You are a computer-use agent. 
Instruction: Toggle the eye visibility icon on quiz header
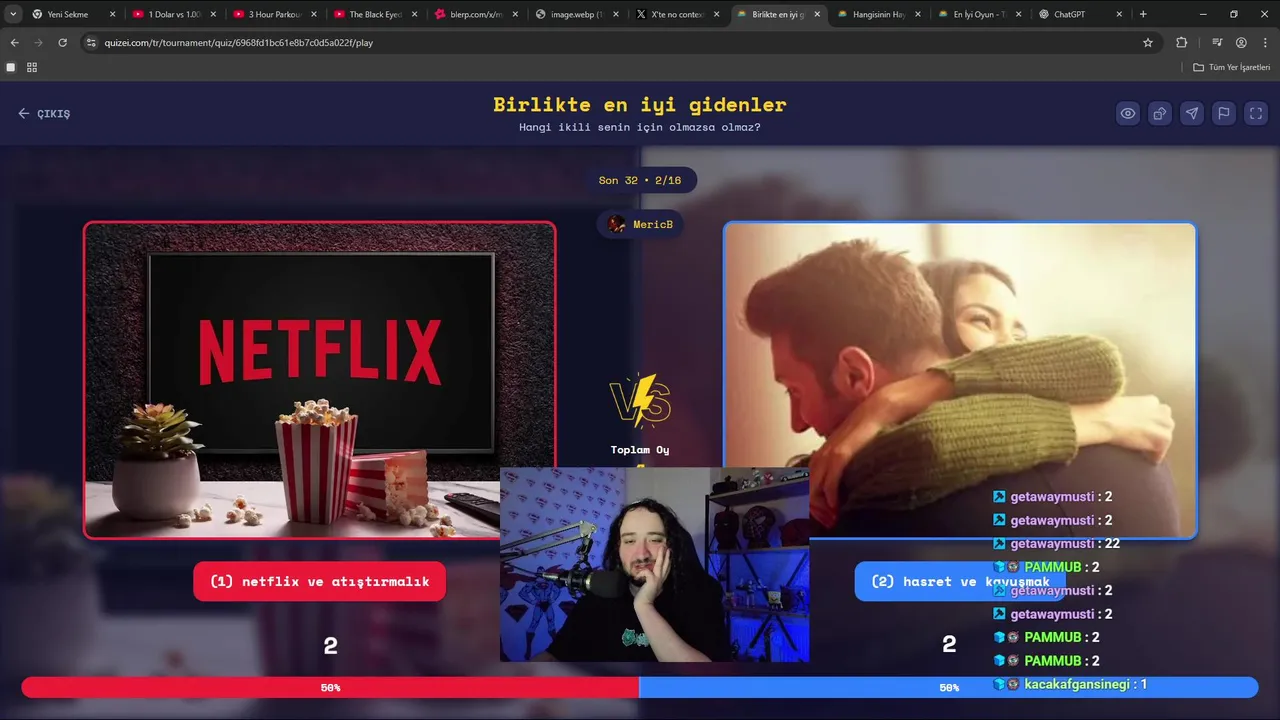[x=1128, y=113]
